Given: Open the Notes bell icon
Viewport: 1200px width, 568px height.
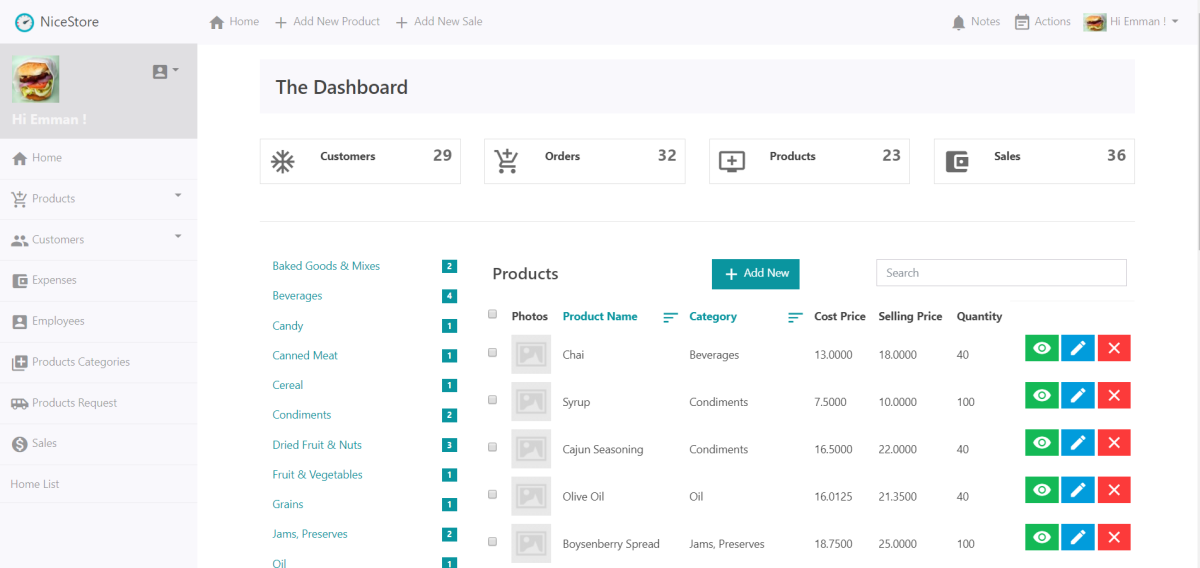Looking at the screenshot, I should (959, 22).
